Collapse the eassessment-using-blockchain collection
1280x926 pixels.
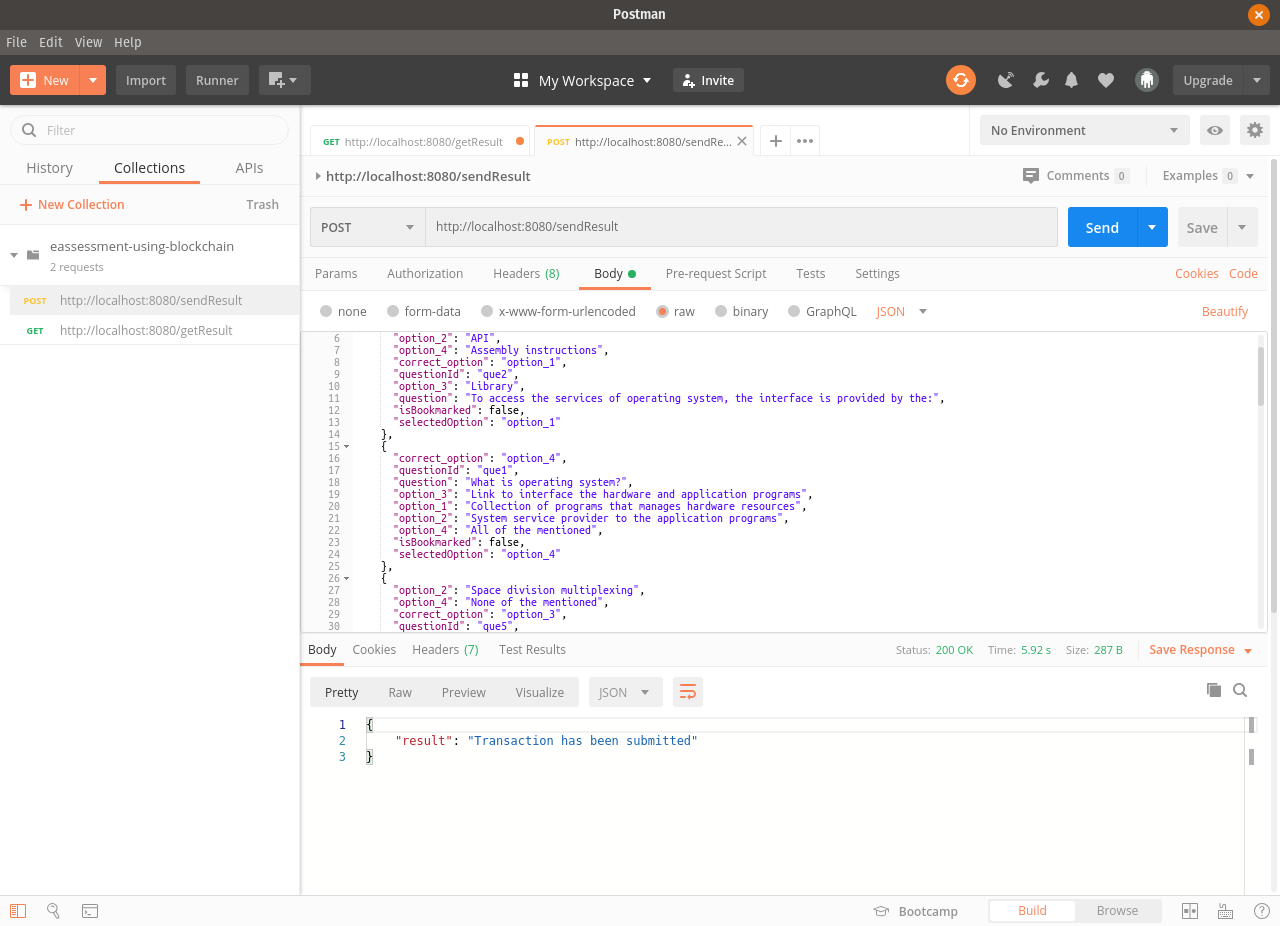point(14,255)
